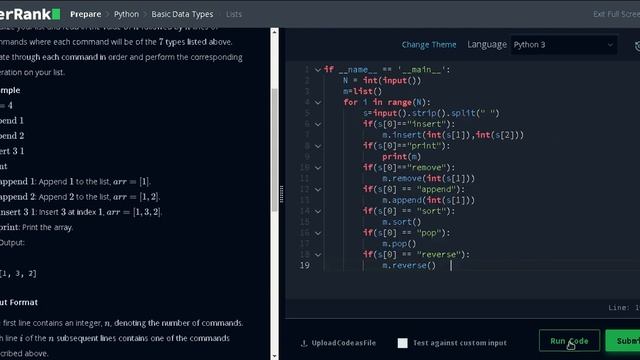Click the 'N = int(input())' line
This screenshot has height=360, width=640.
[382, 80]
